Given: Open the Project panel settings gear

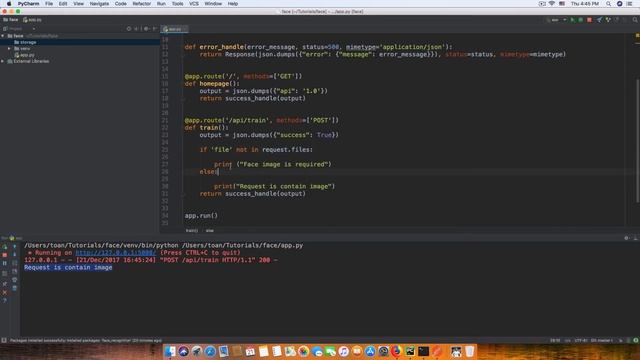Looking at the screenshot, I should click(146, 29).
